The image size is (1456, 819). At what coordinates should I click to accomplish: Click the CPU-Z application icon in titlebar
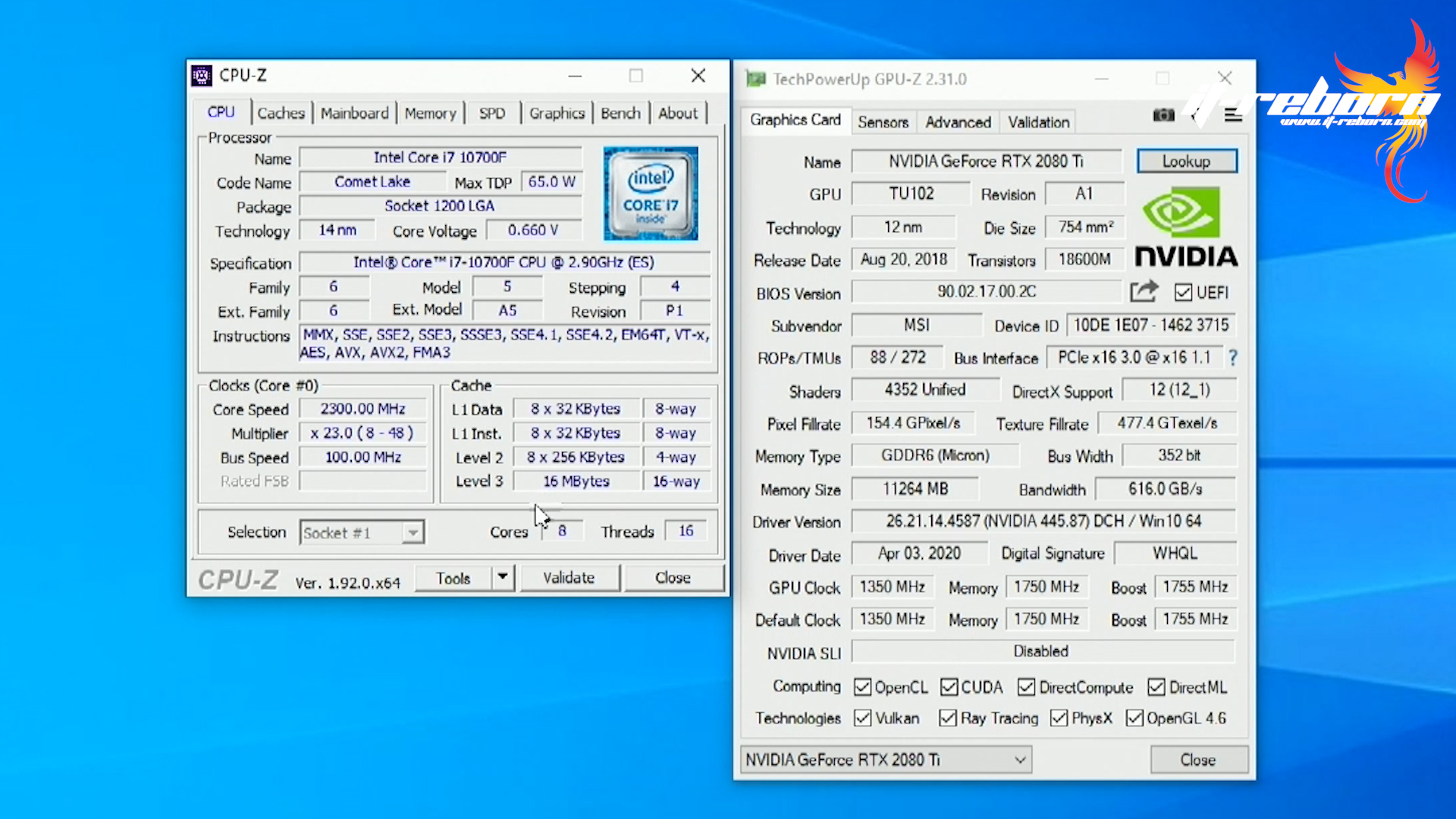pos(201,75)
